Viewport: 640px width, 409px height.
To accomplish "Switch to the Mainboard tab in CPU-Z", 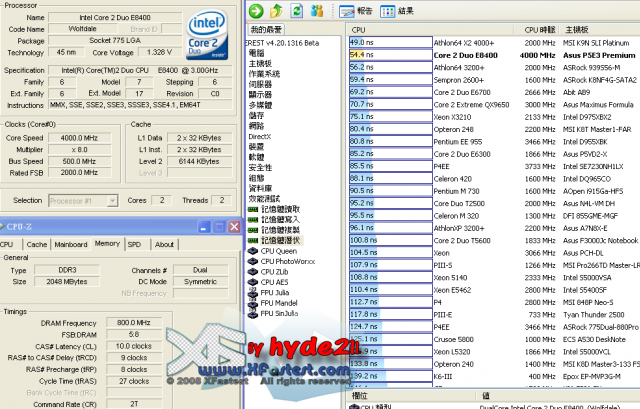I will 71,245.
